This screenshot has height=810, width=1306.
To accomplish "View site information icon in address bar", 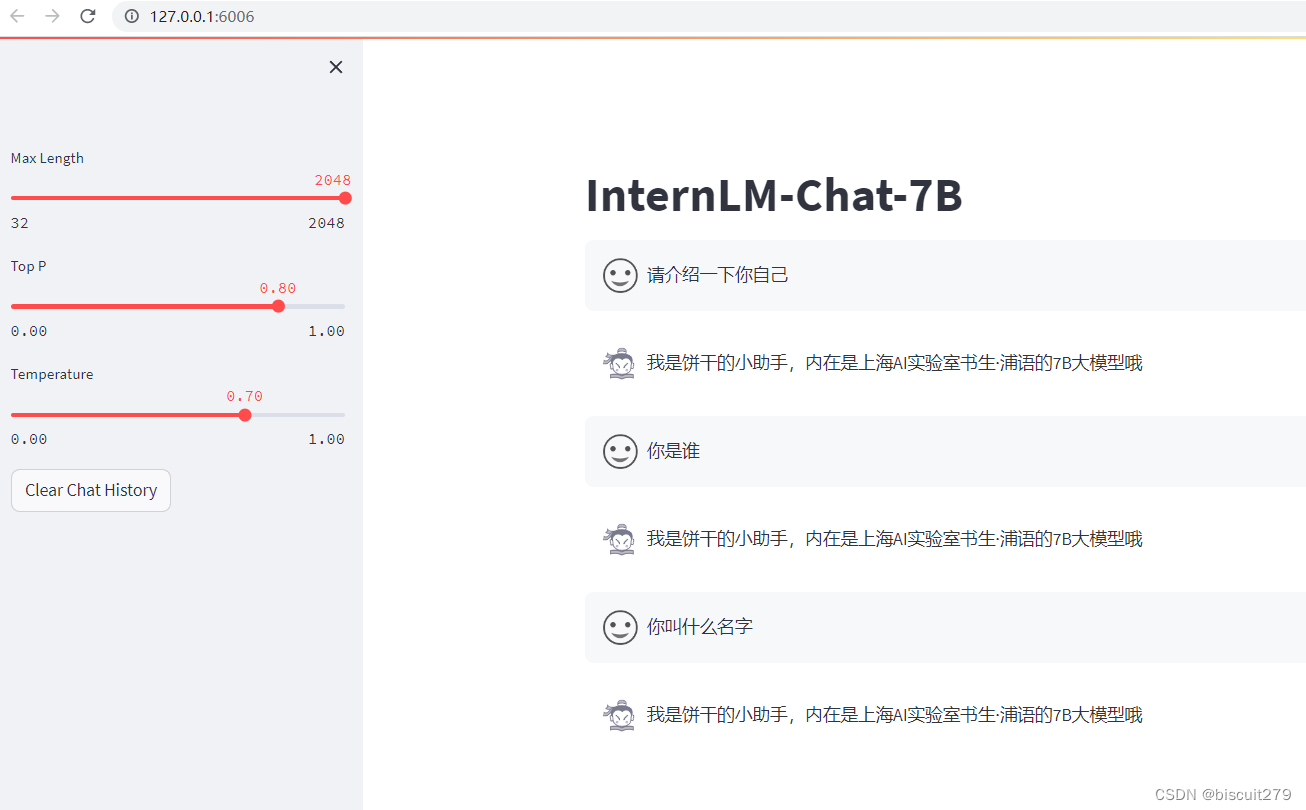I will coord(131,16).
